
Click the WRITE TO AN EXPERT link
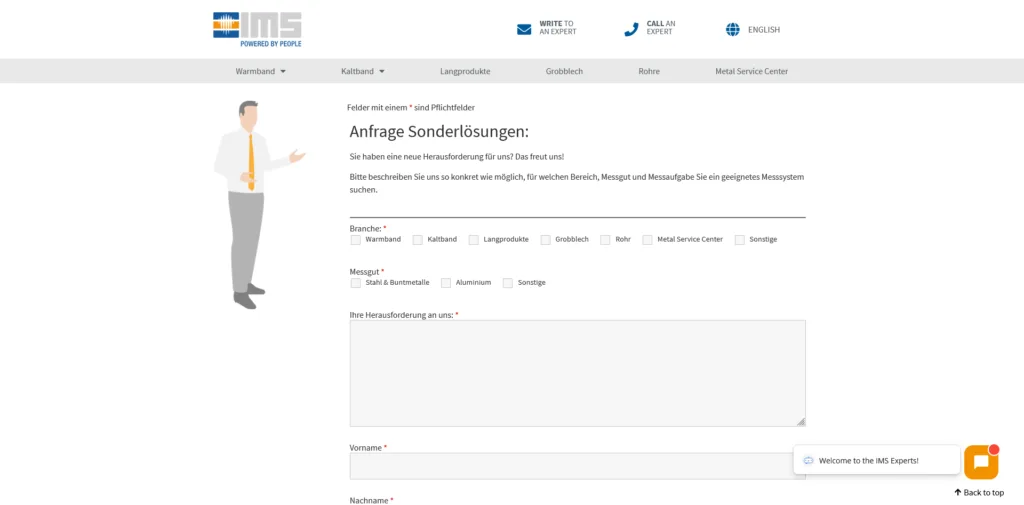[558, 27]
